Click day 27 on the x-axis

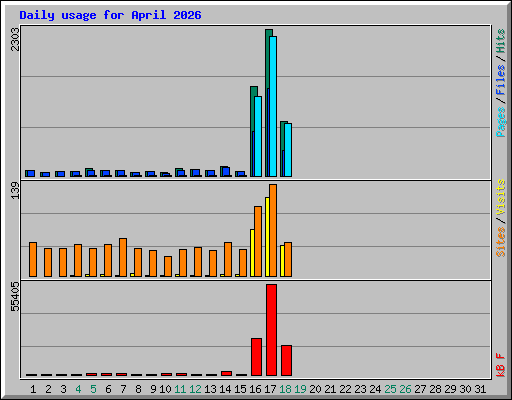pyautogui.click(x=420, y=389)
